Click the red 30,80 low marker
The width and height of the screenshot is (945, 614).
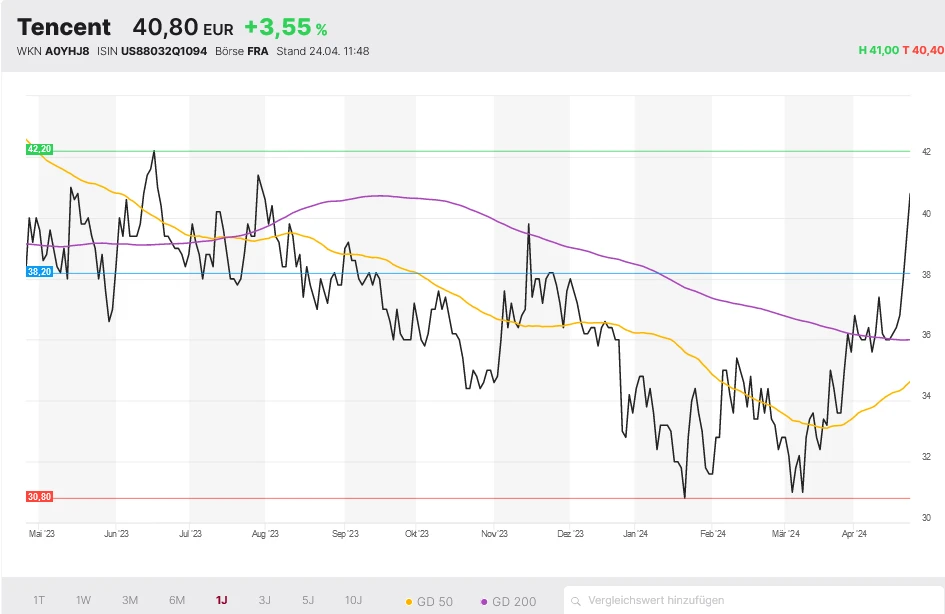39,497
